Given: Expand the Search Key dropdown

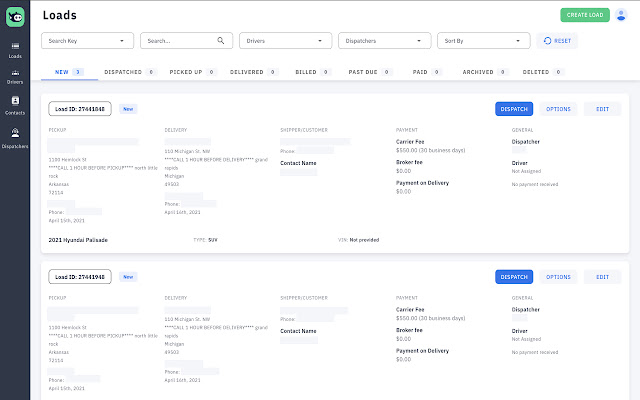Looking at the screenshot, I should point(87,41).
